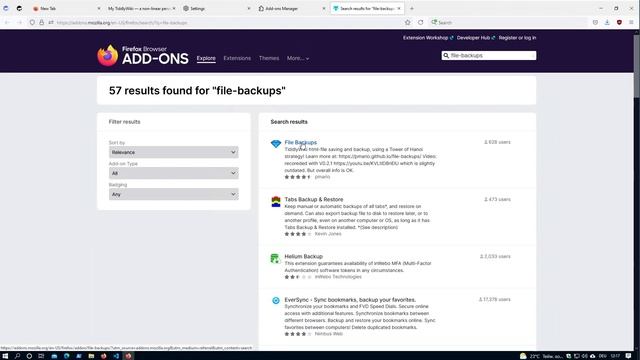Open the More menu in navigation
640x360 pixels.
[x=298, y=58]
